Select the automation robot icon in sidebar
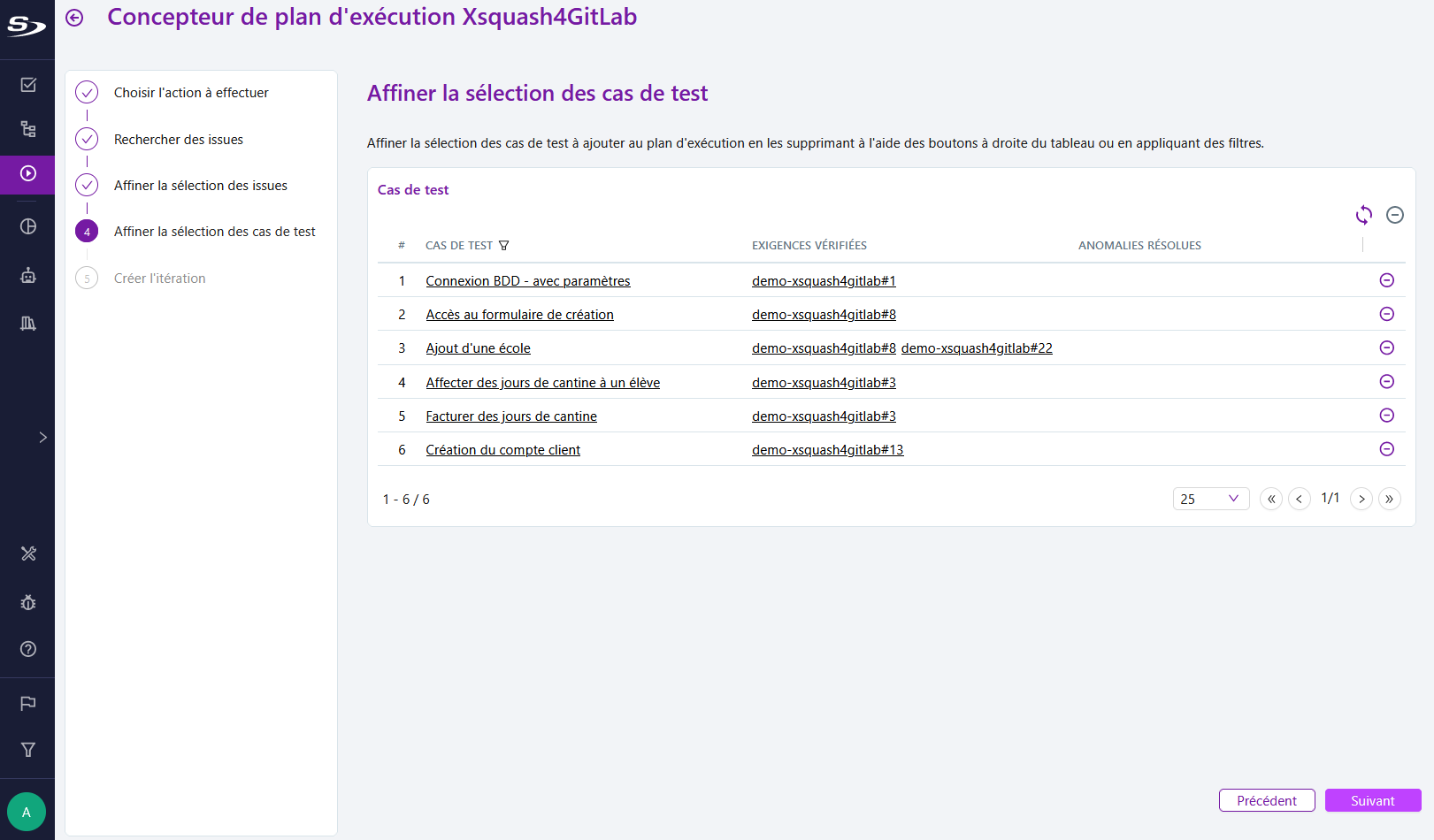This screenshot has height=840, width=1434. coord(27,275)
